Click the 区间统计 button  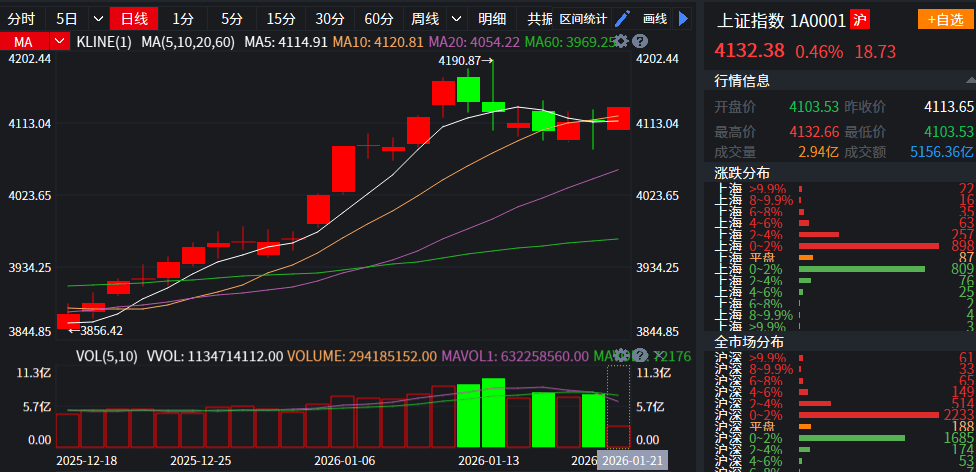583,18
